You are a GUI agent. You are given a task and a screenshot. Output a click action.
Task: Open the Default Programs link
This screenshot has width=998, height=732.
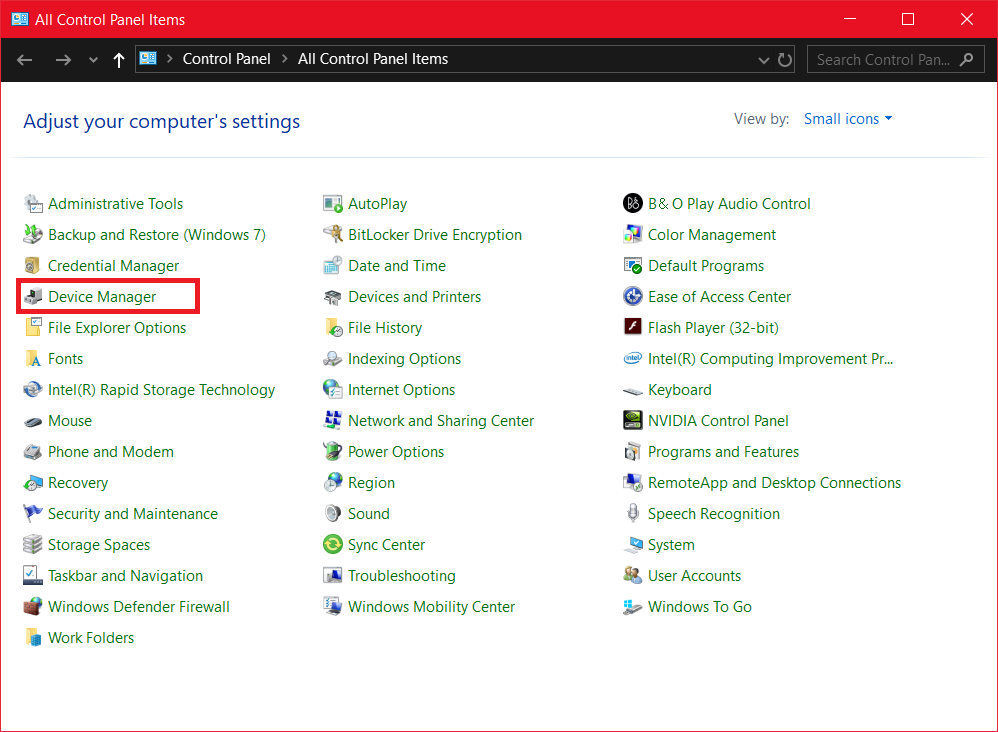pos(706,265)
